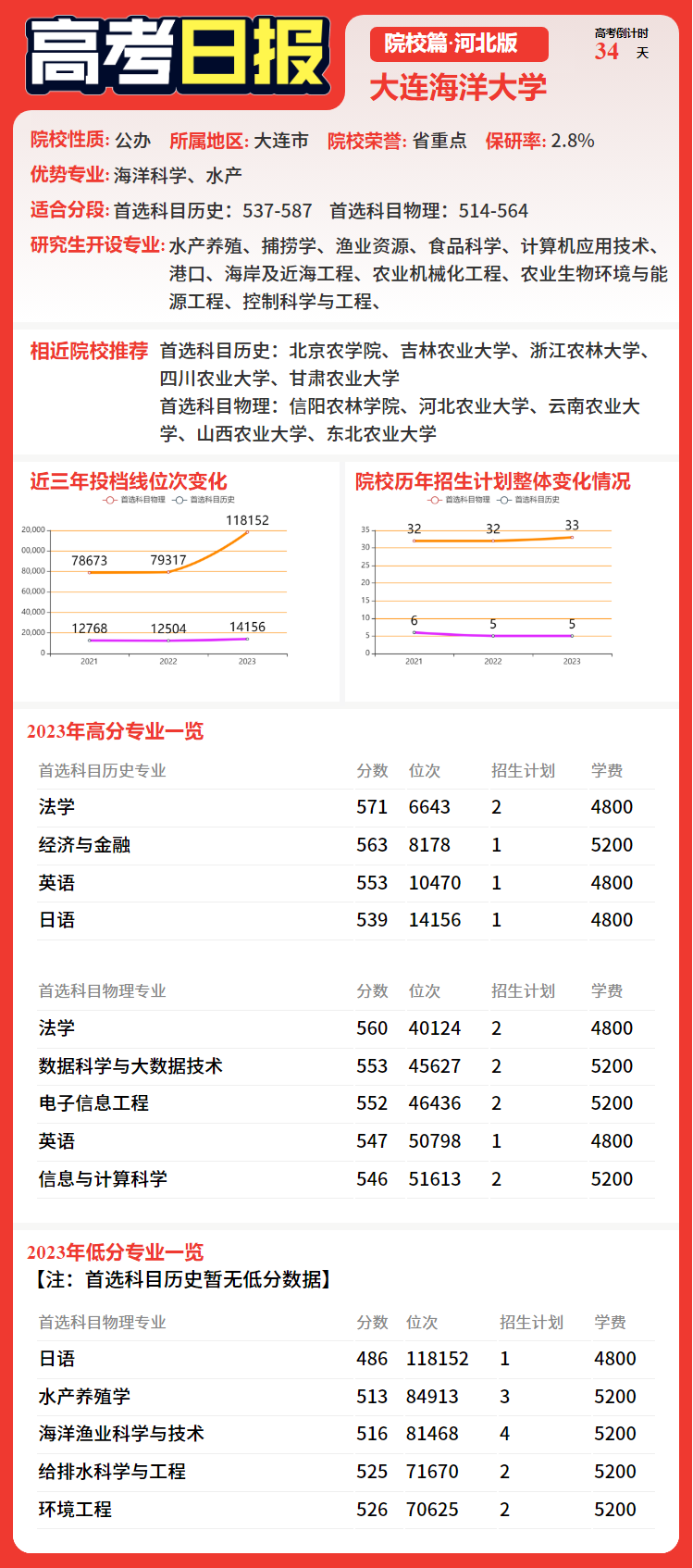
Task: Click the 日语 row with score 539
Action: (x=346, y=920)
